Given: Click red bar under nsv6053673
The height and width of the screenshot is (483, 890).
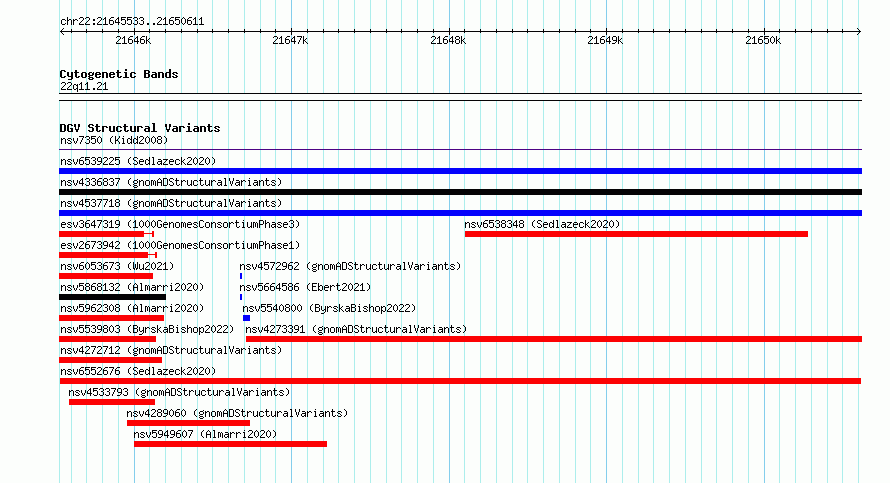Looking at the screenshot, I should [106, 276].
